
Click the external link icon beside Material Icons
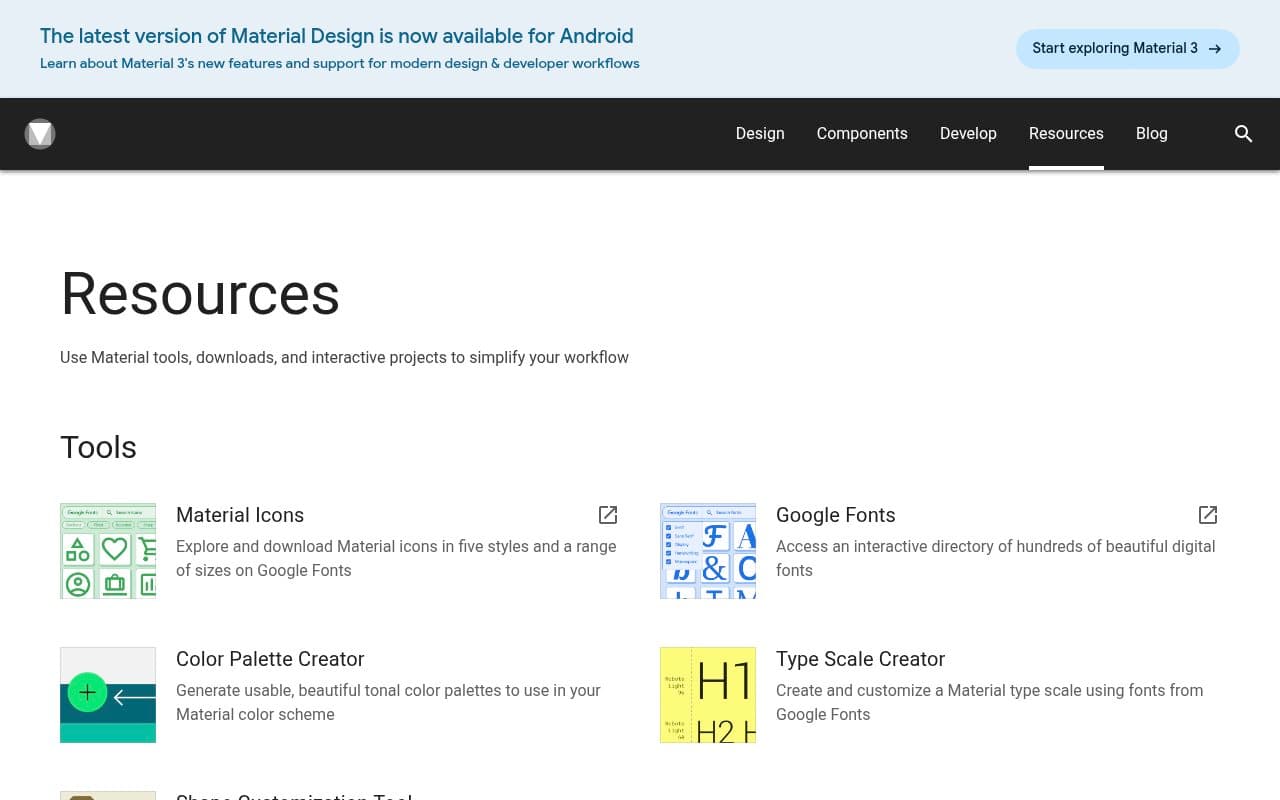pos(607,515)
